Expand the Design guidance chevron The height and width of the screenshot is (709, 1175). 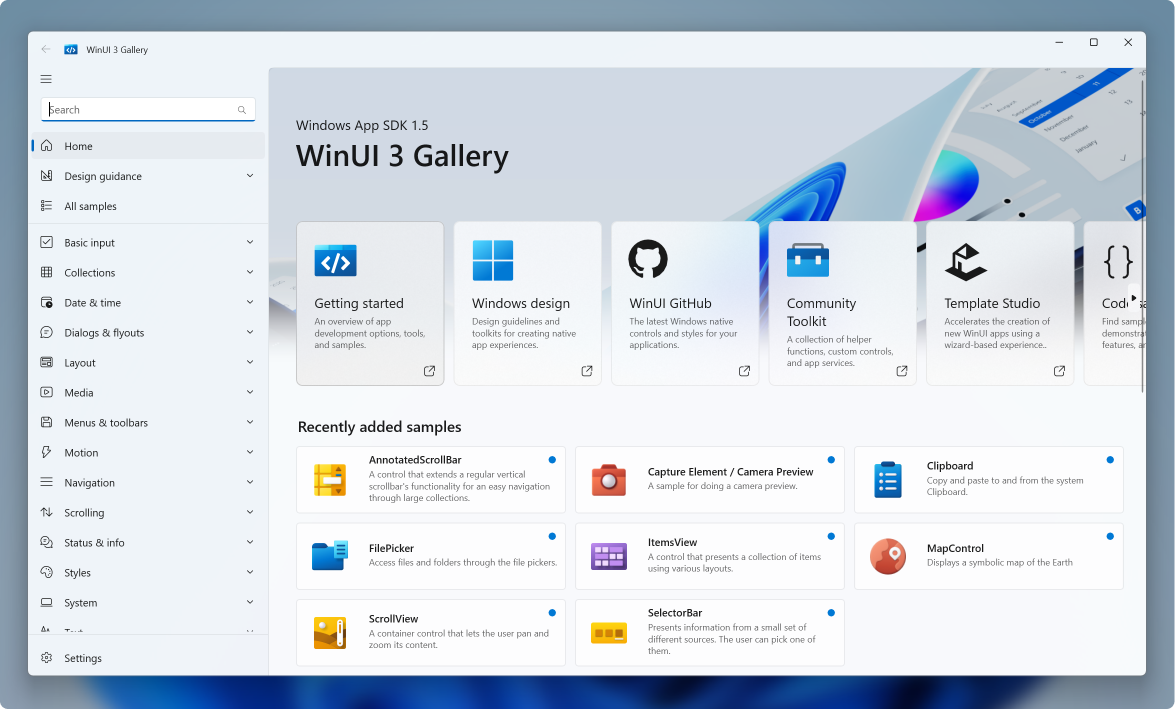point(250,175)
